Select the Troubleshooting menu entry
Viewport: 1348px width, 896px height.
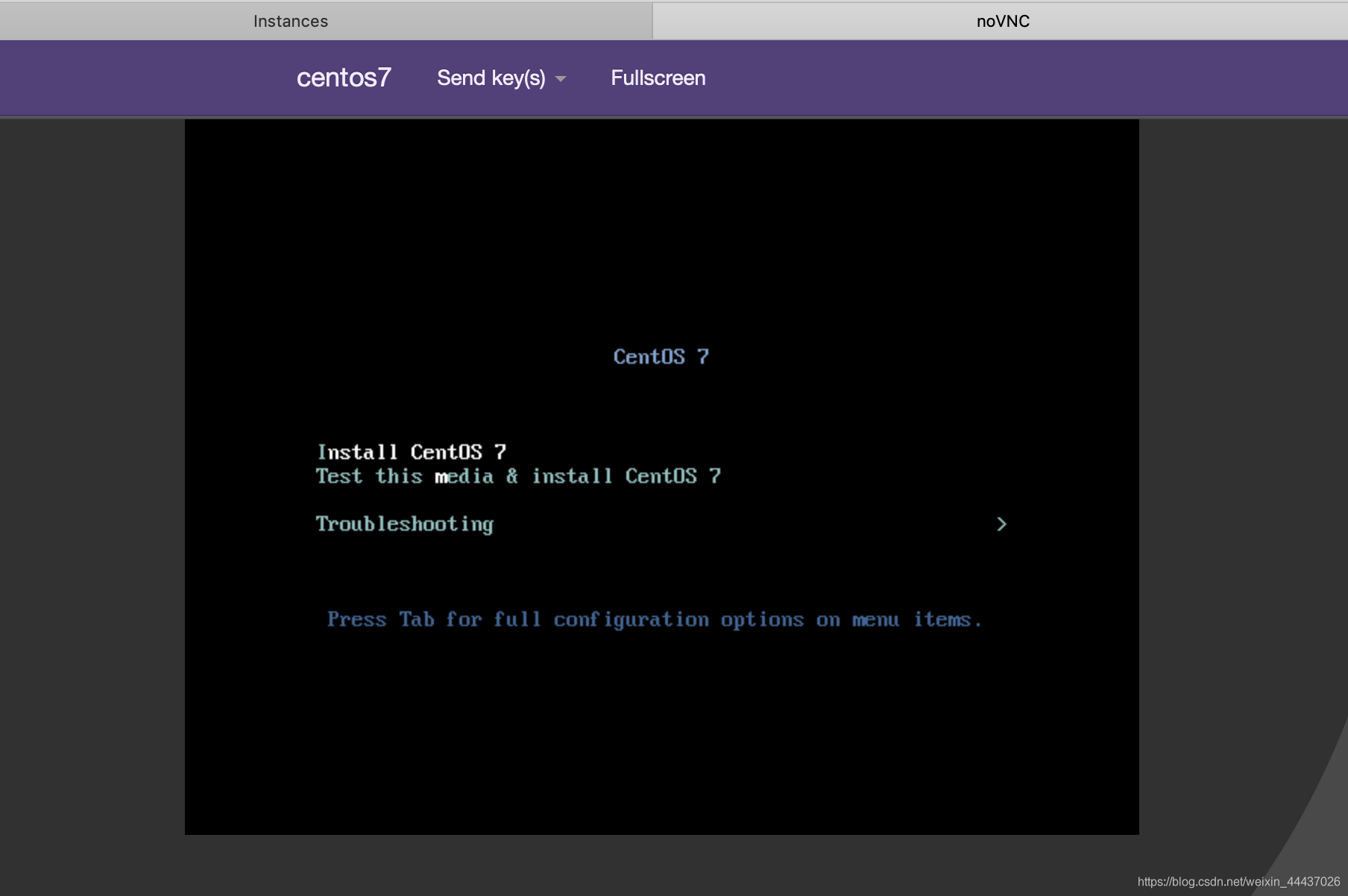[404, 524]
